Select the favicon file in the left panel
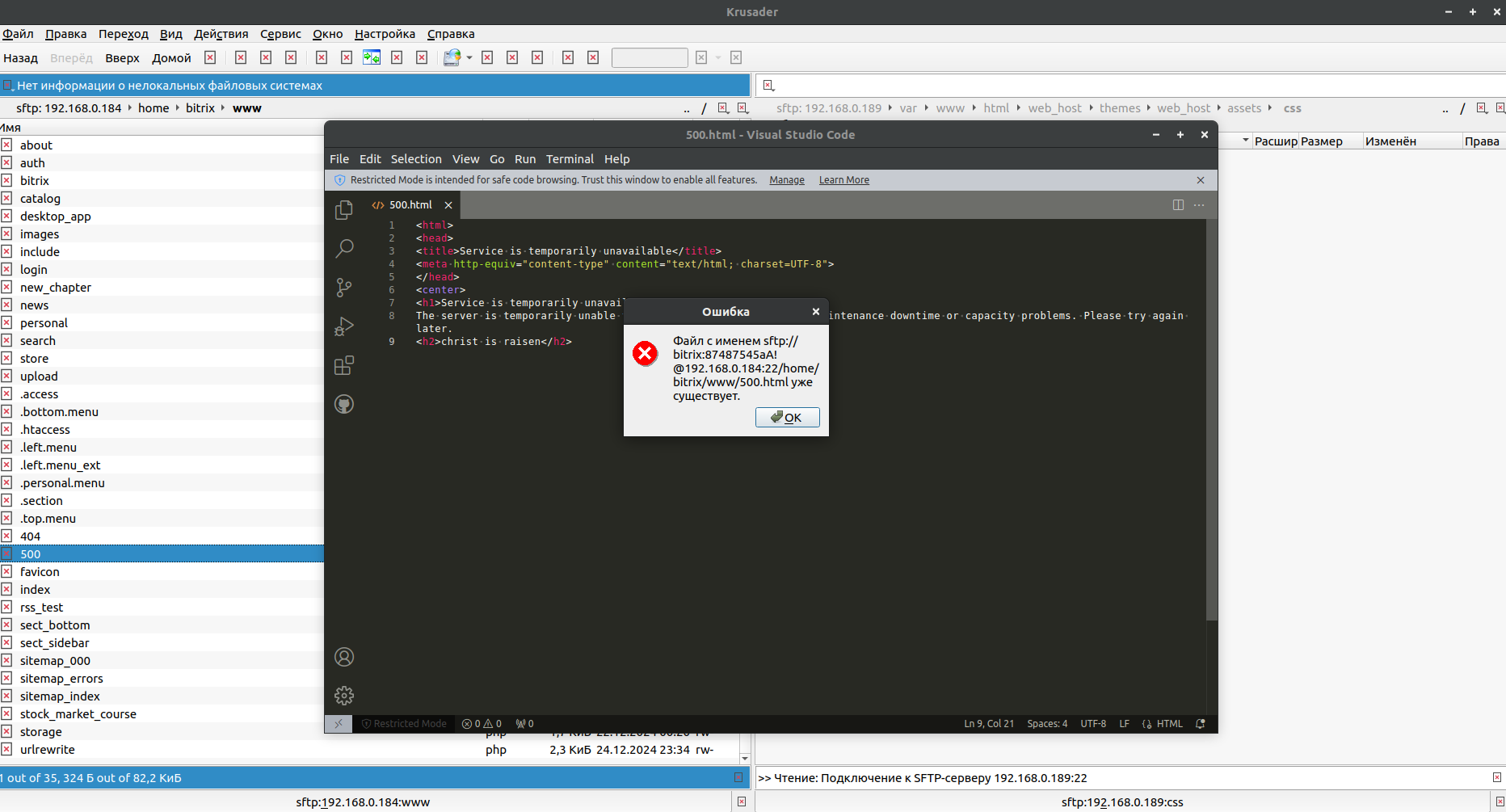The height and width of the screenshot is (812, 1506). coord(40,572)
